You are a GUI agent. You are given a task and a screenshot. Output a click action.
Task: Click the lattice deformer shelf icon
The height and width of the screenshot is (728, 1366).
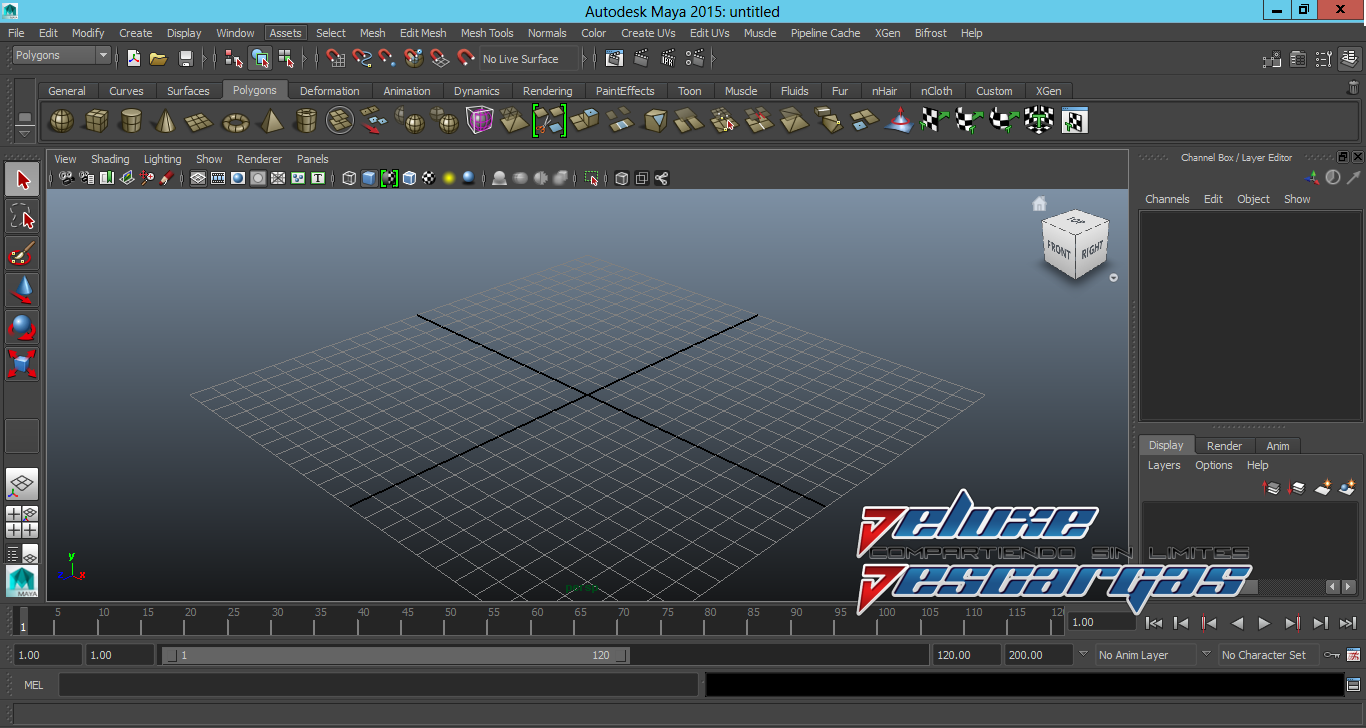(x=480, y=121)
